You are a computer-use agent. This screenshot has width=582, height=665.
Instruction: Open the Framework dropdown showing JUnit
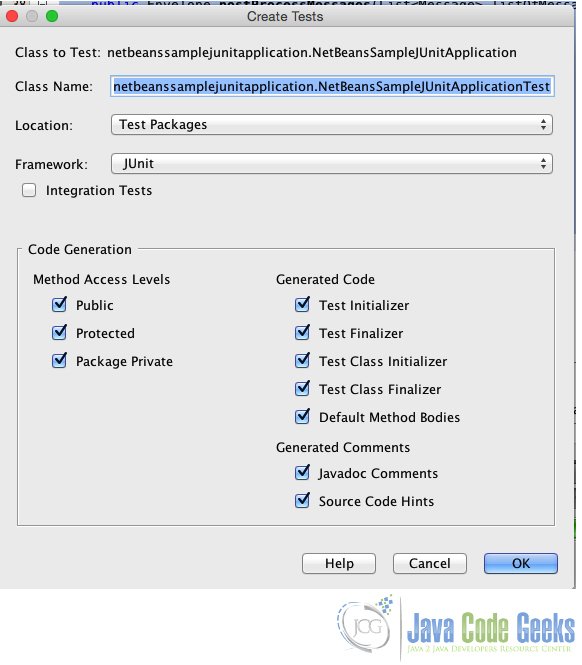[332, 164]
